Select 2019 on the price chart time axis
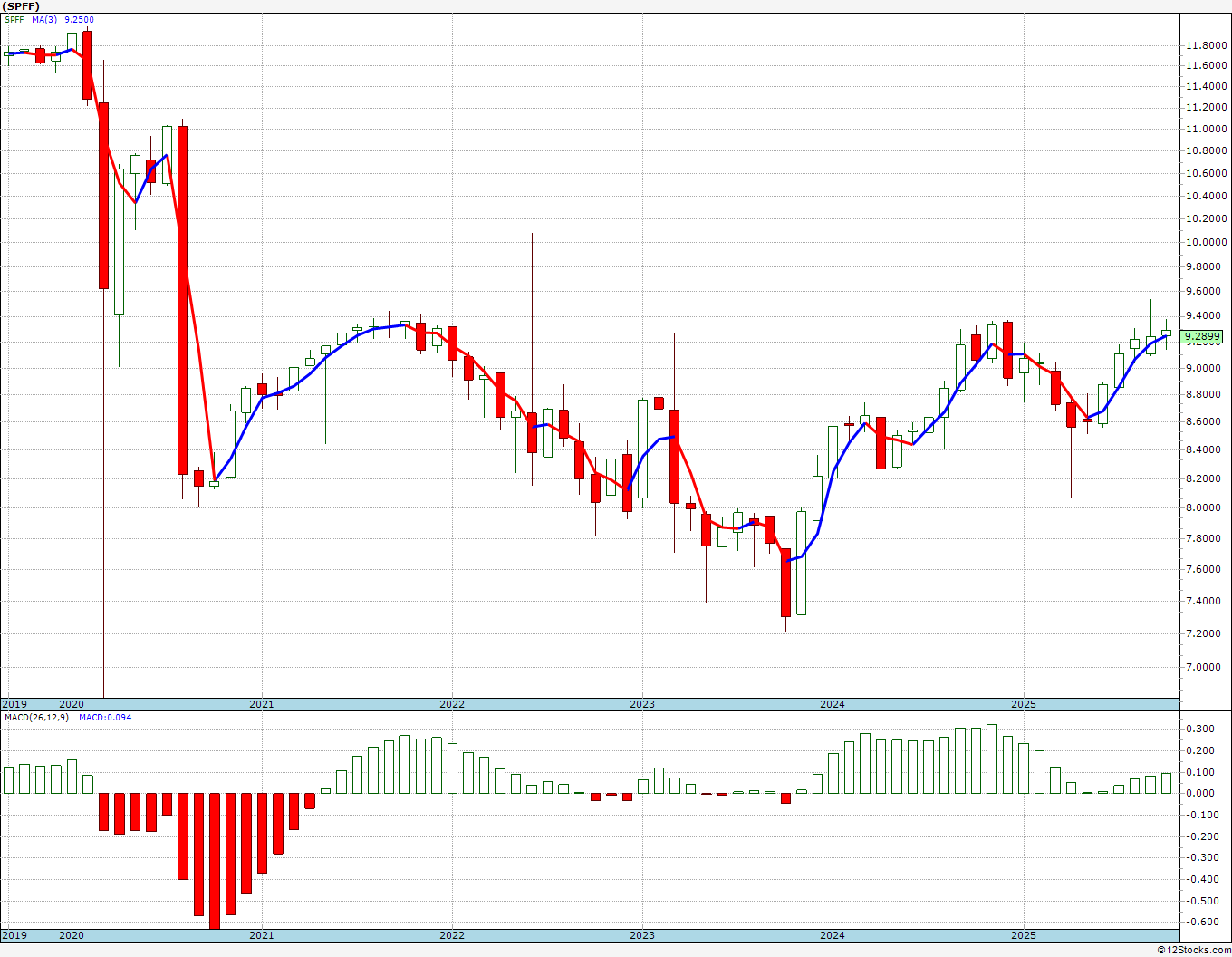Screen dimensions: 1232x957 pos(14,704)
